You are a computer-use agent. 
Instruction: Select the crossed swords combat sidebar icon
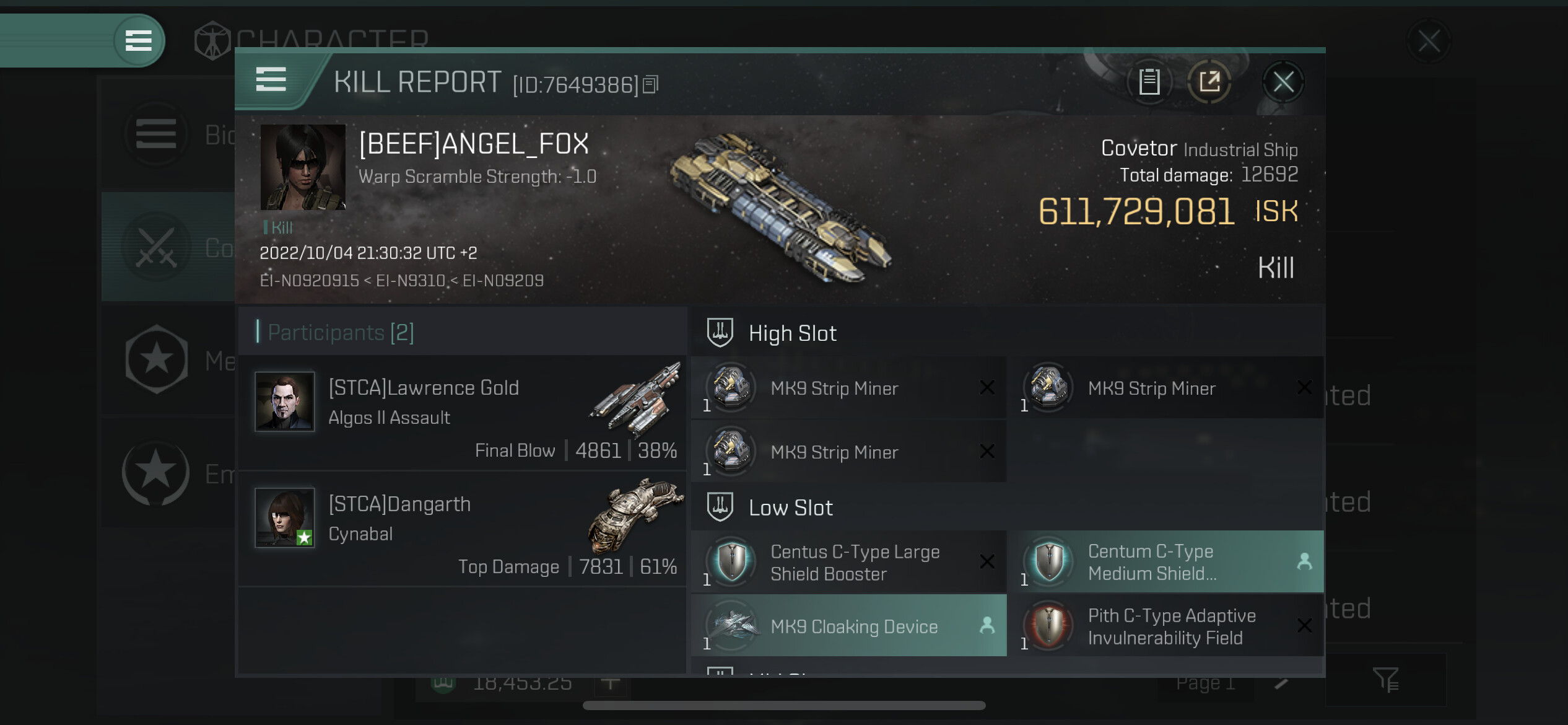[156, 247]
